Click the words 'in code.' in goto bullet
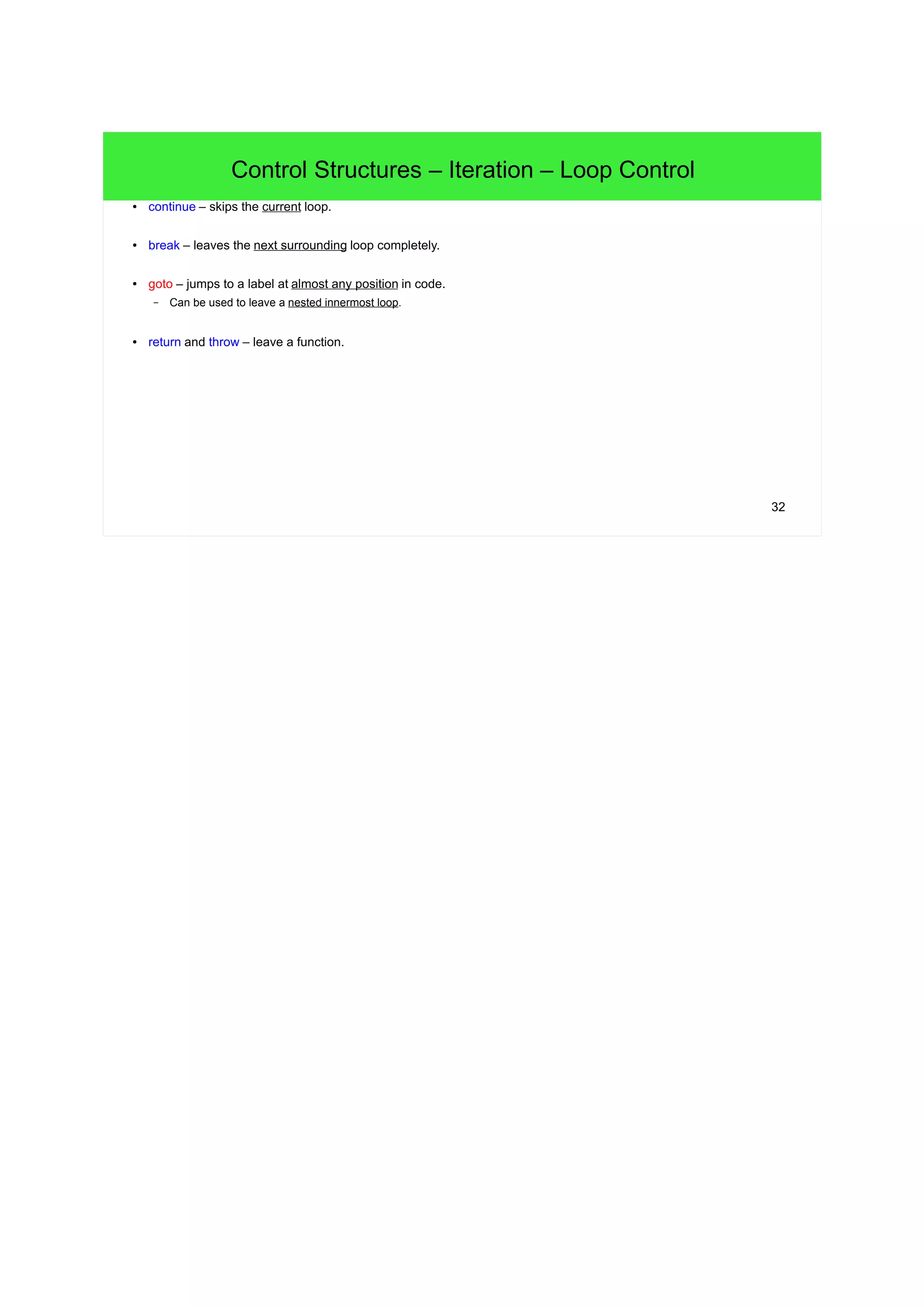Image resolution: width=924 pixels, height=1308 pixels. point(423,284)
